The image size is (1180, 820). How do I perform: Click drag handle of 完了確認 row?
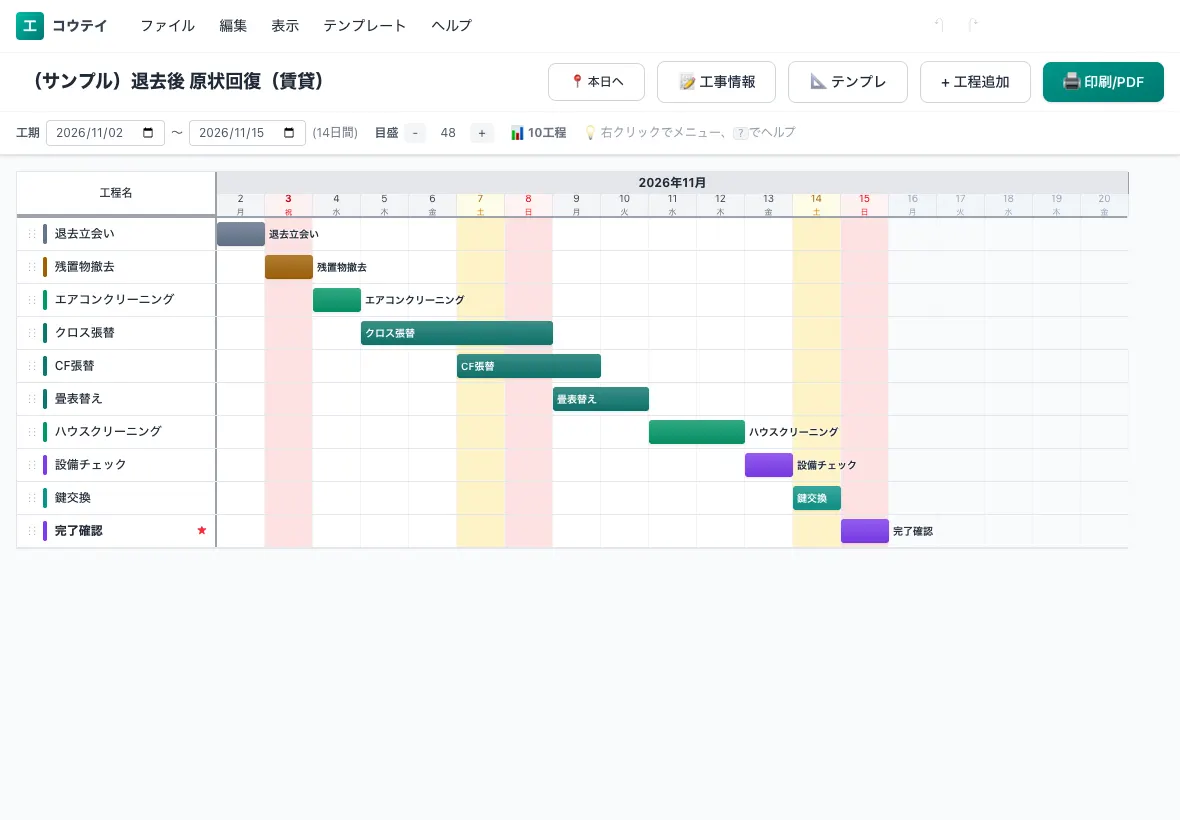pos(32,531)
